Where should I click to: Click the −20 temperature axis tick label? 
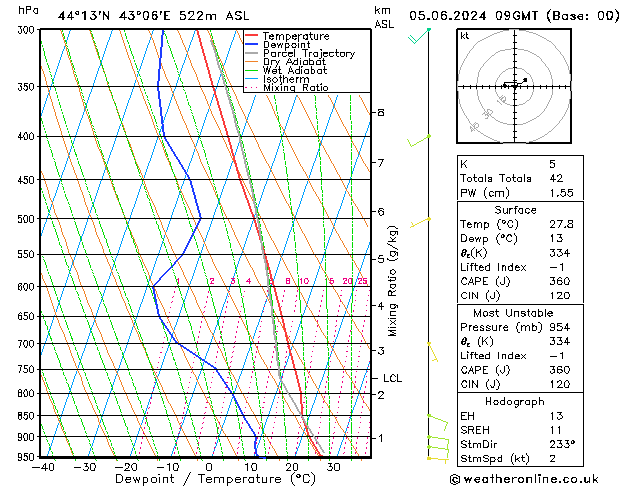(126, 467)
